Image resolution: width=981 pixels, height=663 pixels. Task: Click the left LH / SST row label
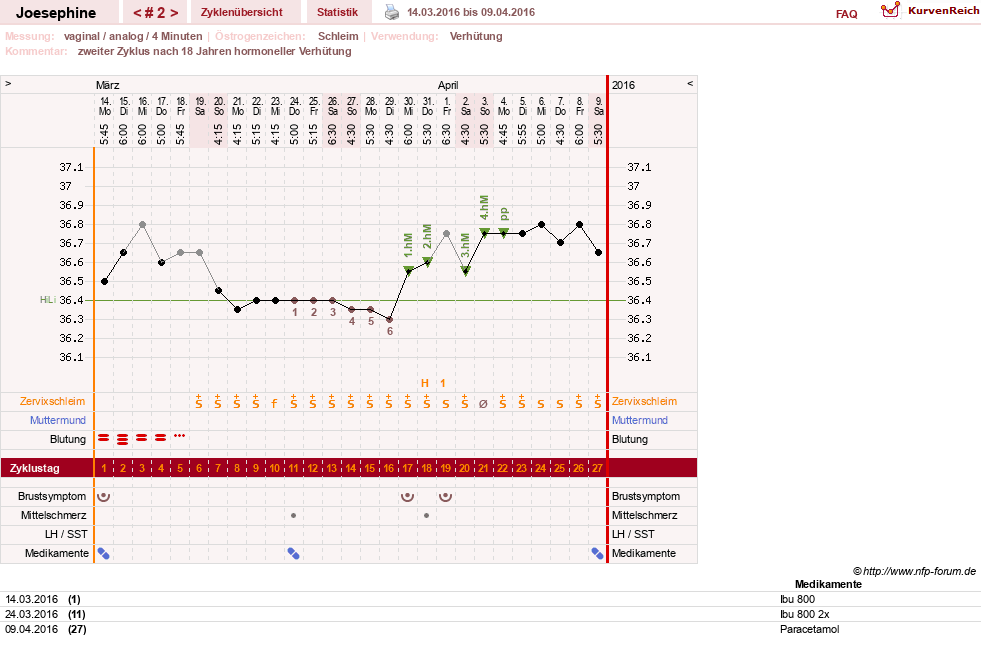[68, 534]
